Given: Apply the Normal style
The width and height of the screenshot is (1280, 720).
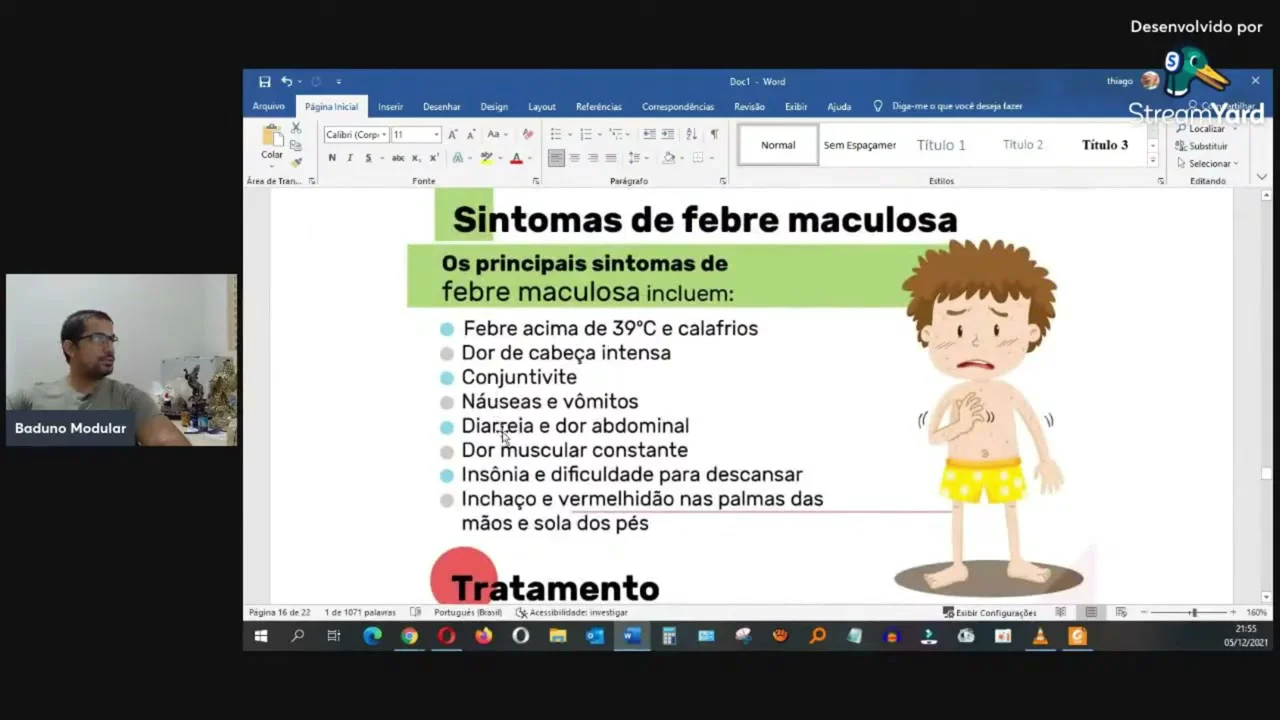Looking at the screenshot, I should (x=778, y=145).
